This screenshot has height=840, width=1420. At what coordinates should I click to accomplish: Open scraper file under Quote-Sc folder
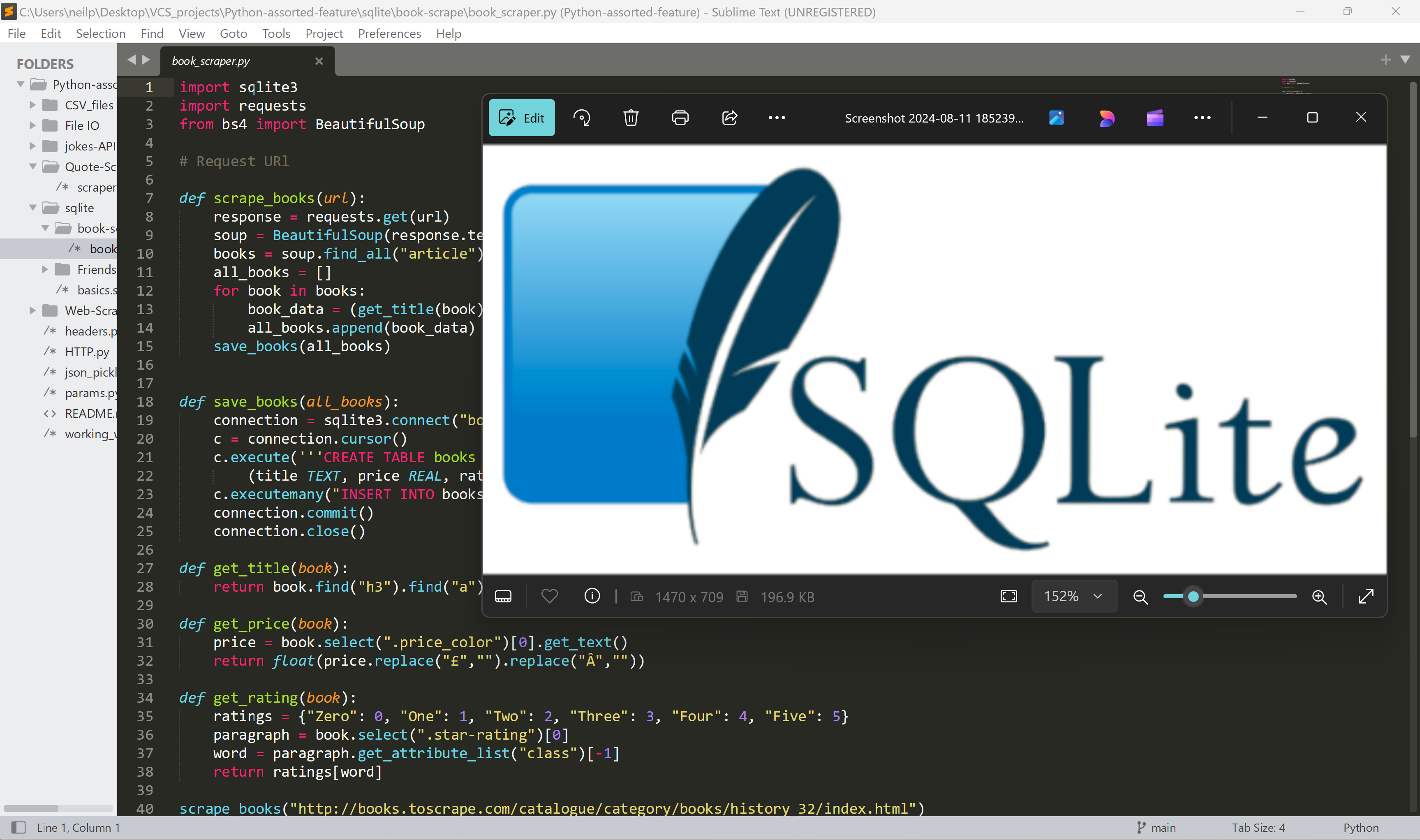[97, 187]
